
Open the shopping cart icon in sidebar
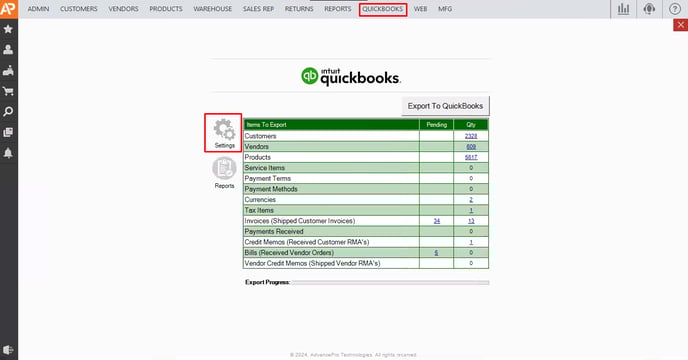click(8, 91)
